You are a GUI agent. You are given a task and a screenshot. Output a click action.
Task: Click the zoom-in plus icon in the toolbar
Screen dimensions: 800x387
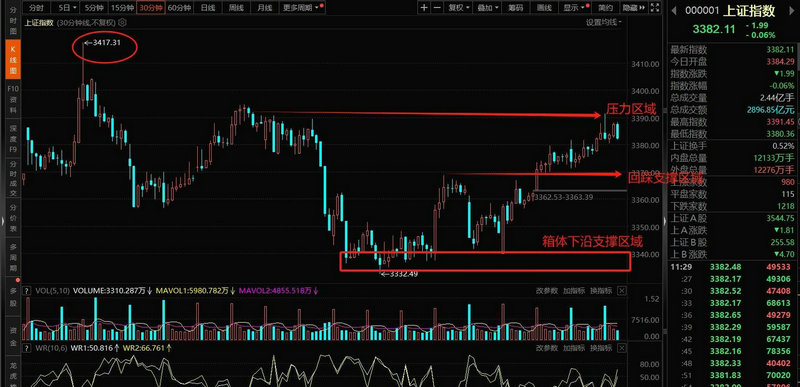[x=424, y=8]
